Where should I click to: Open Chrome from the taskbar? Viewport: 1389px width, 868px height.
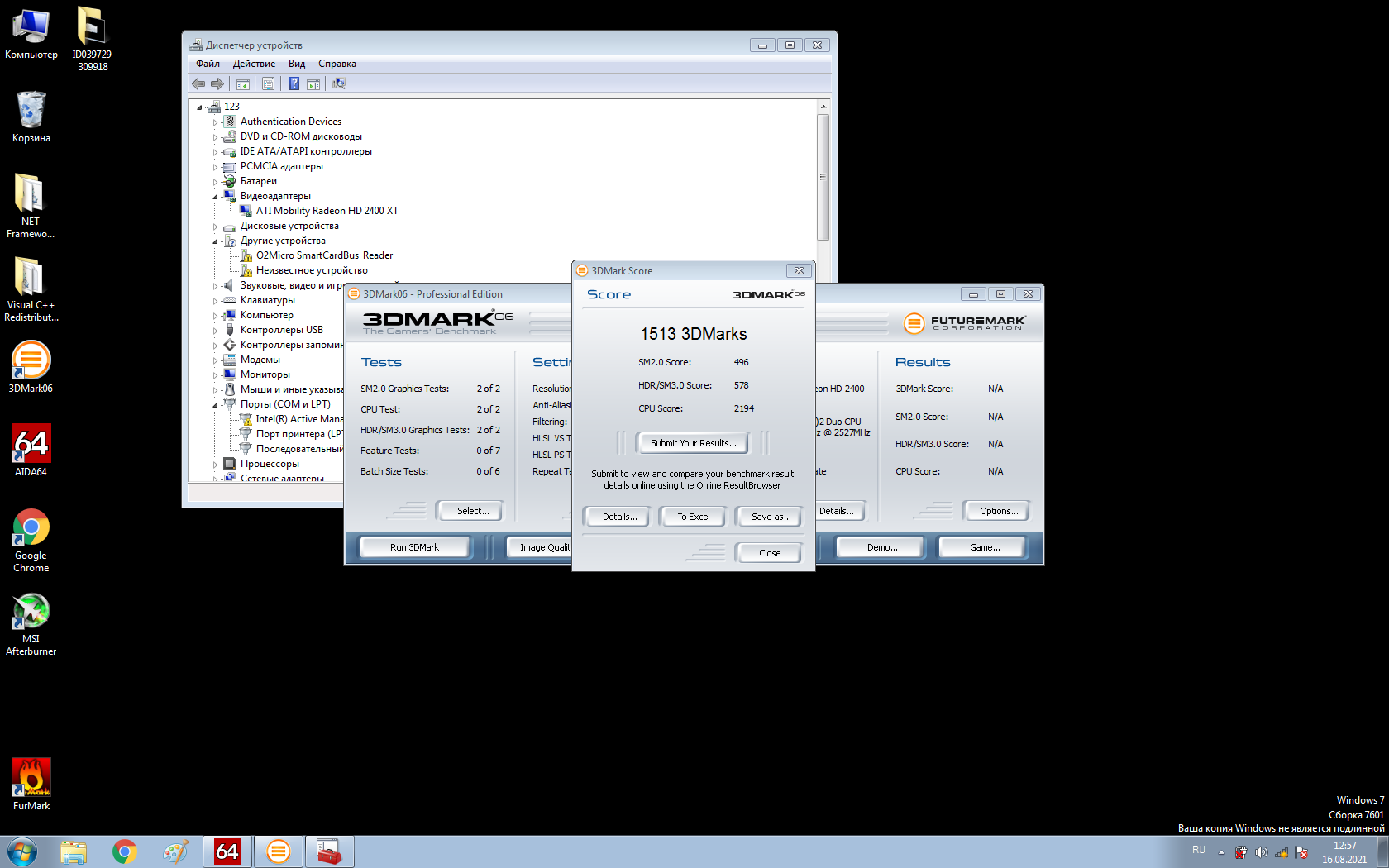(125, 851)
